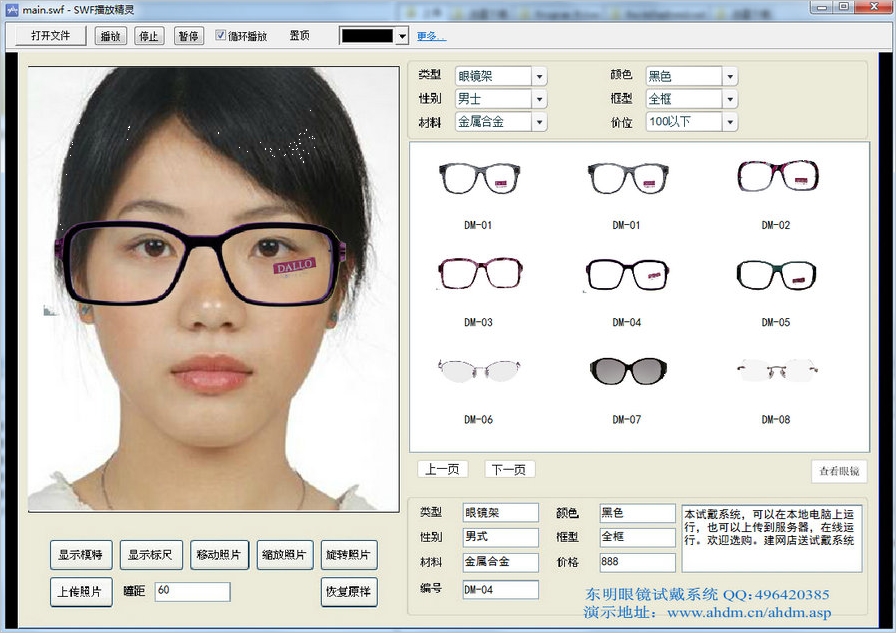Go to next page with 下一页
This screenshot has width=896, height=633.
coord(510,469)
